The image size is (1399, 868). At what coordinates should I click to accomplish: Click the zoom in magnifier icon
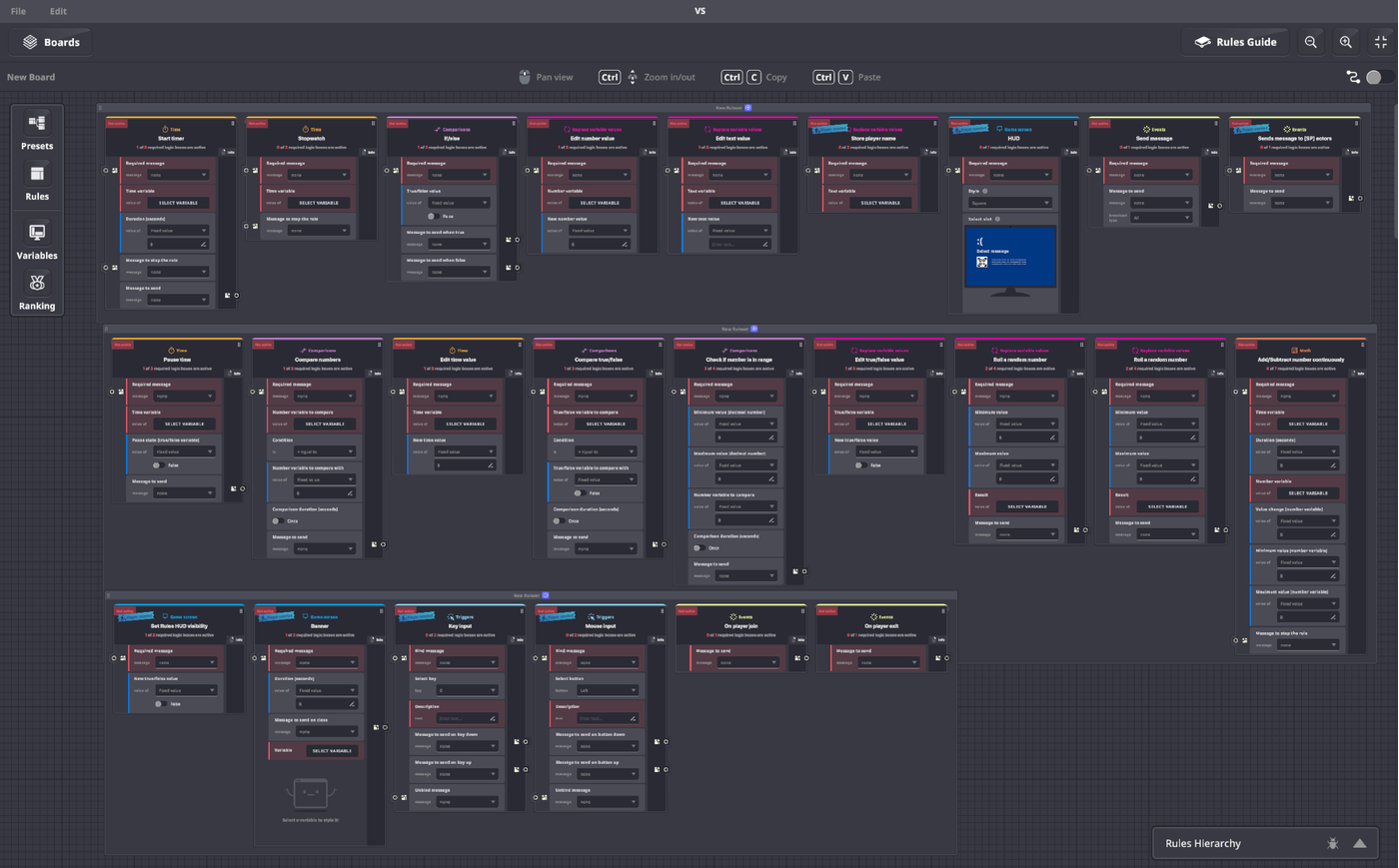pos(1346,42)
